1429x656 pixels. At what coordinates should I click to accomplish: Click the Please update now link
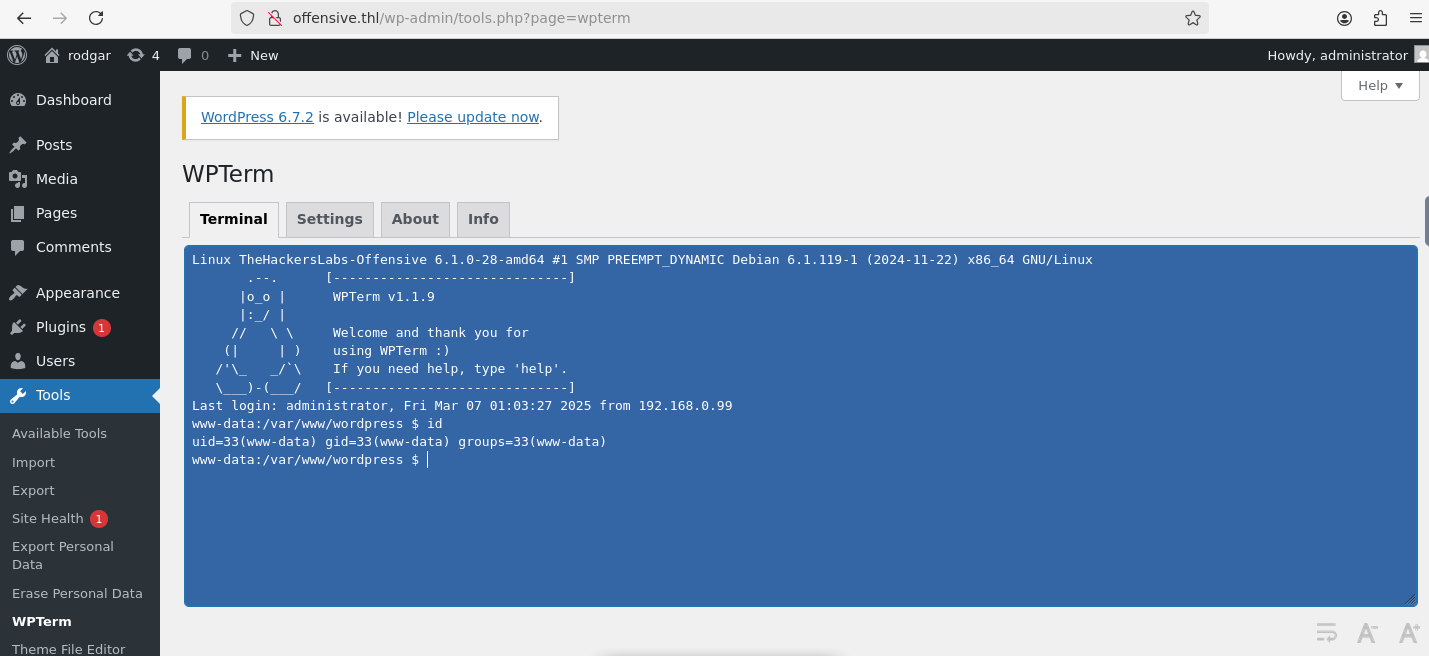point(473,117)
